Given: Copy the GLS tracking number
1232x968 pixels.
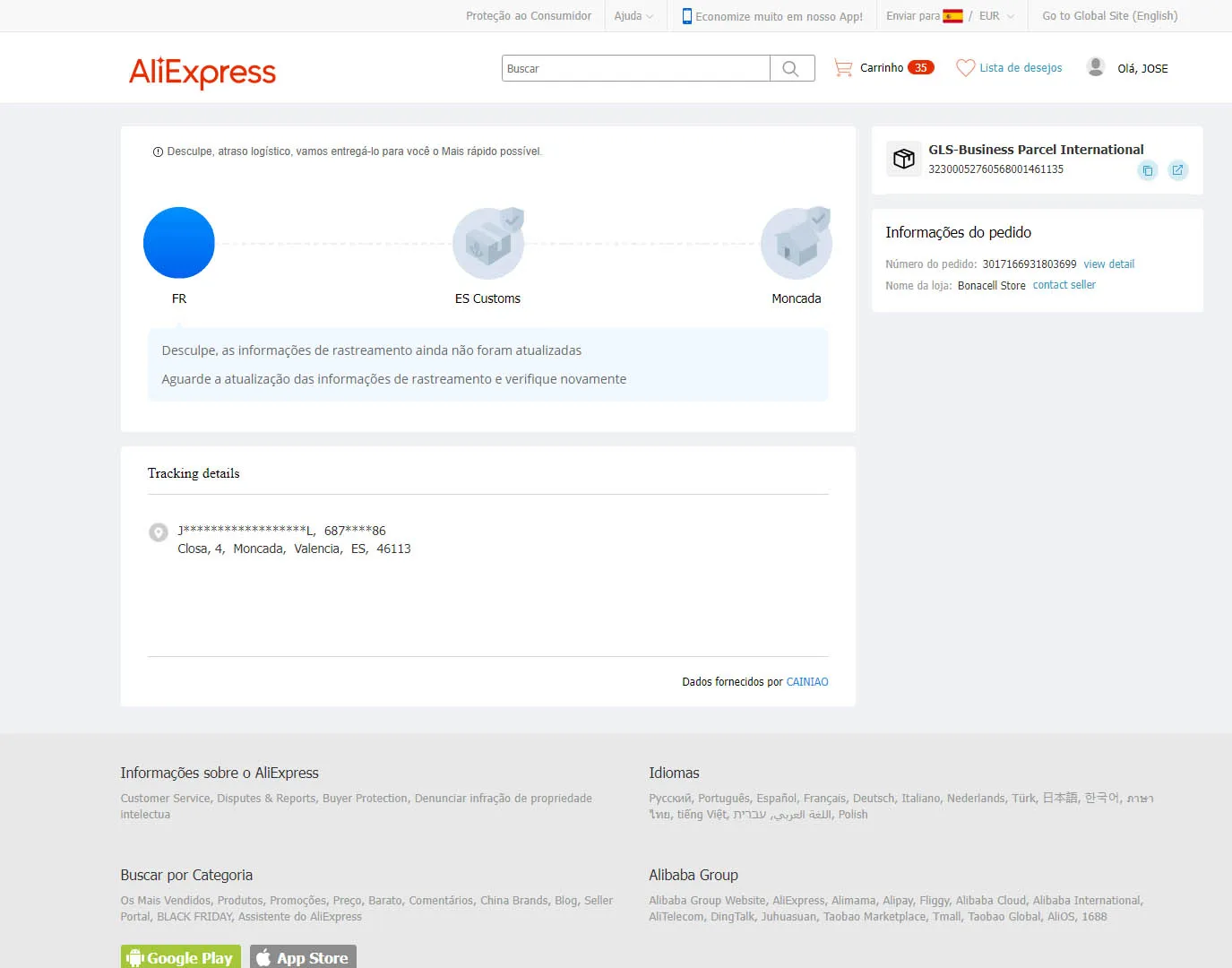Looking at the screenshot, I should [1148, 170].
